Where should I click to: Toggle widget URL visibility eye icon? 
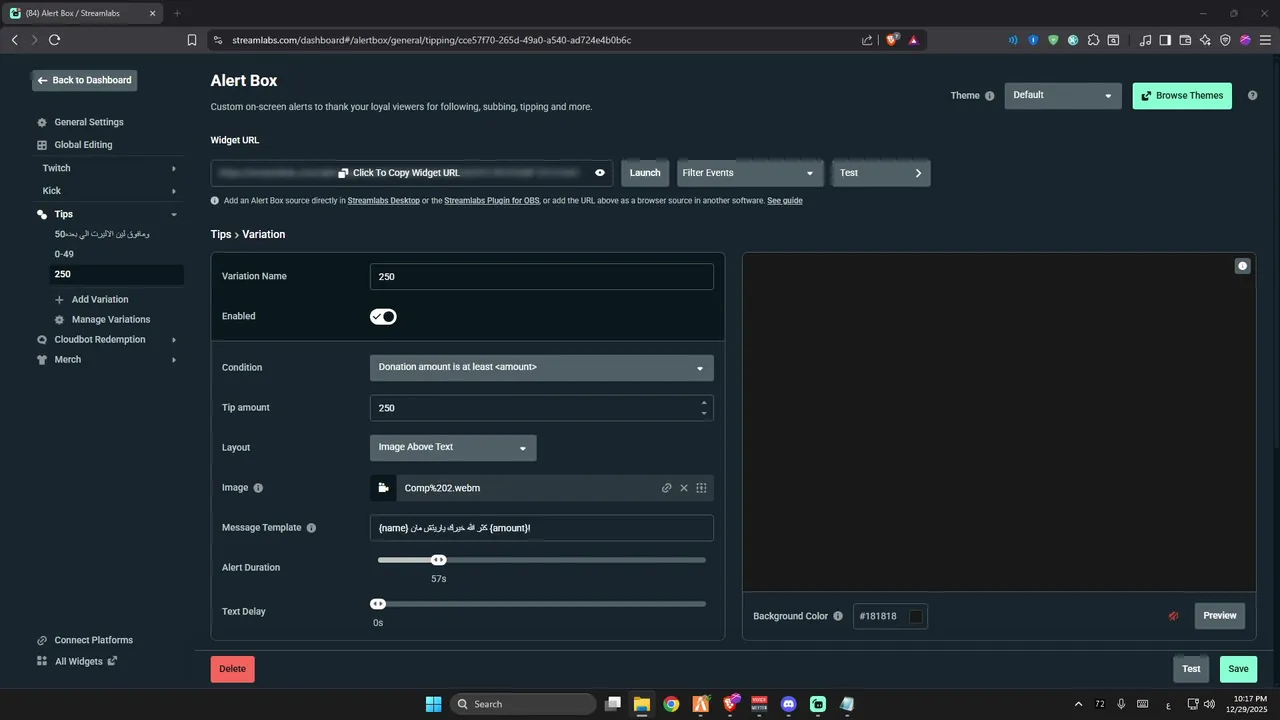point(600,173)
